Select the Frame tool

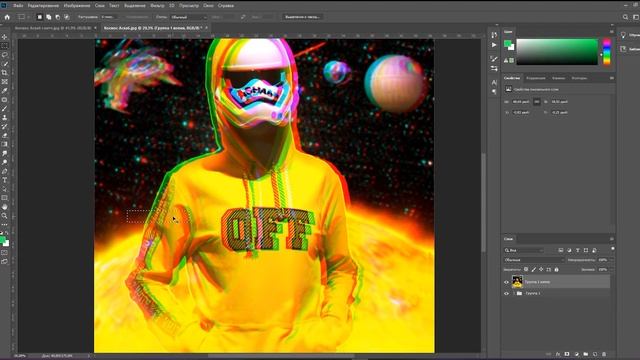point(4,82)
